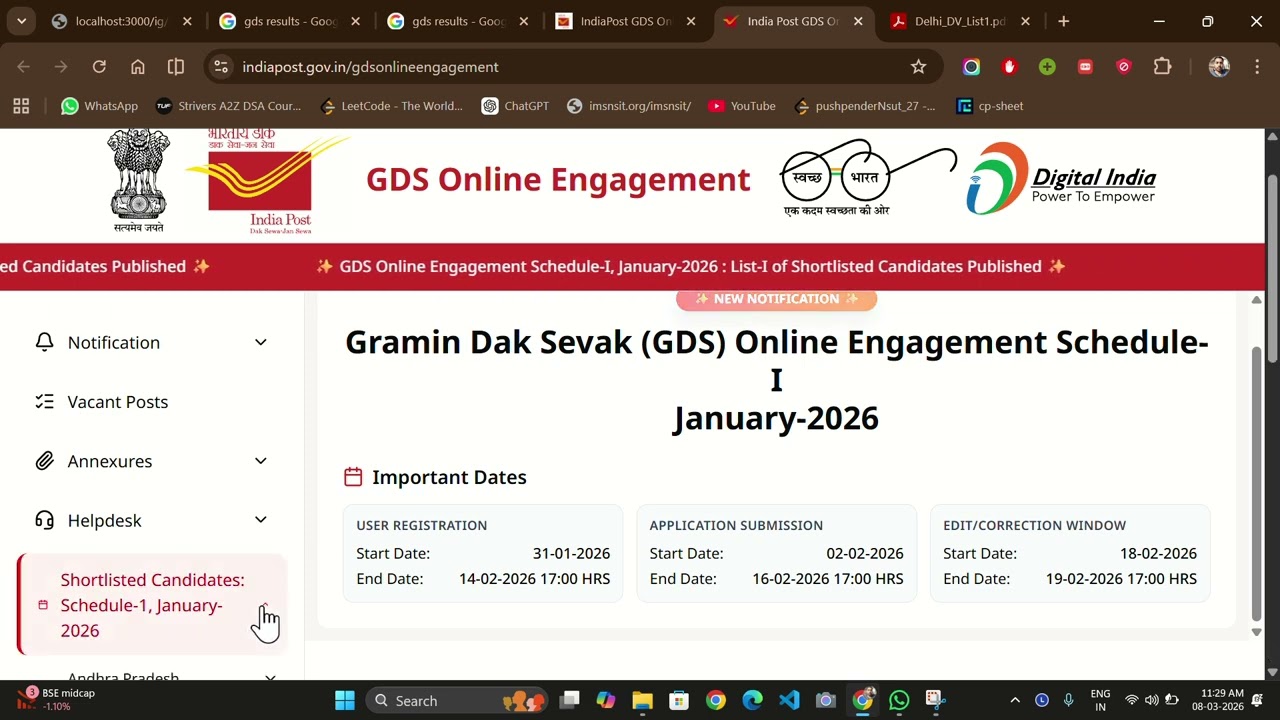Open Chrome three-dot menu

[1256, 67]
